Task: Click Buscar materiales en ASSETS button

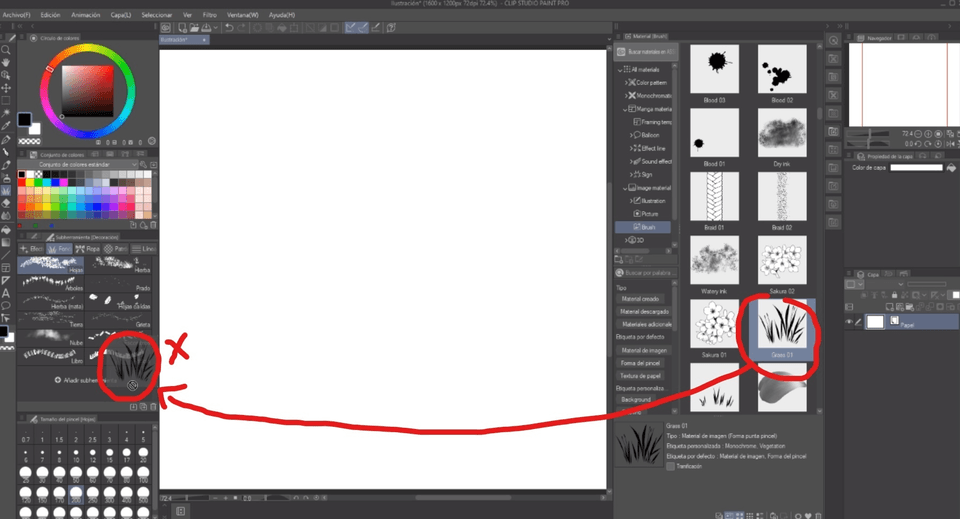Action: [645, 52]
